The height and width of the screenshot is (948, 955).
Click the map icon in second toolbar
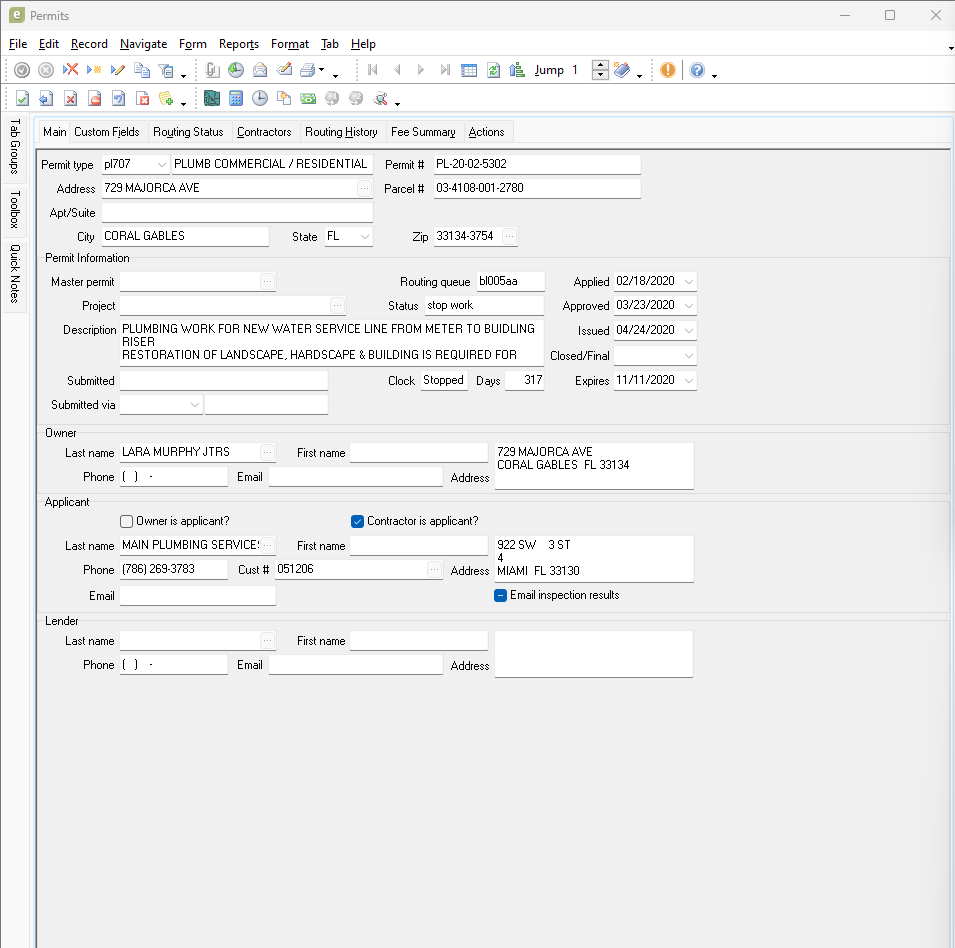pyautogui.click(x=212, y=98)
